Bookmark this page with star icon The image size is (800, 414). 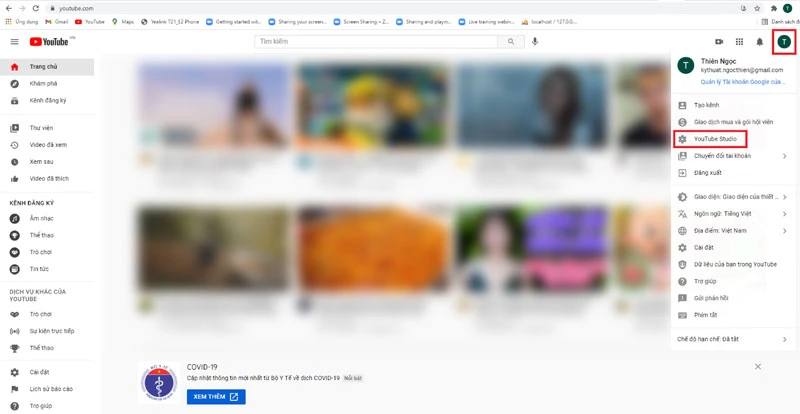click(x=757, y=9)
